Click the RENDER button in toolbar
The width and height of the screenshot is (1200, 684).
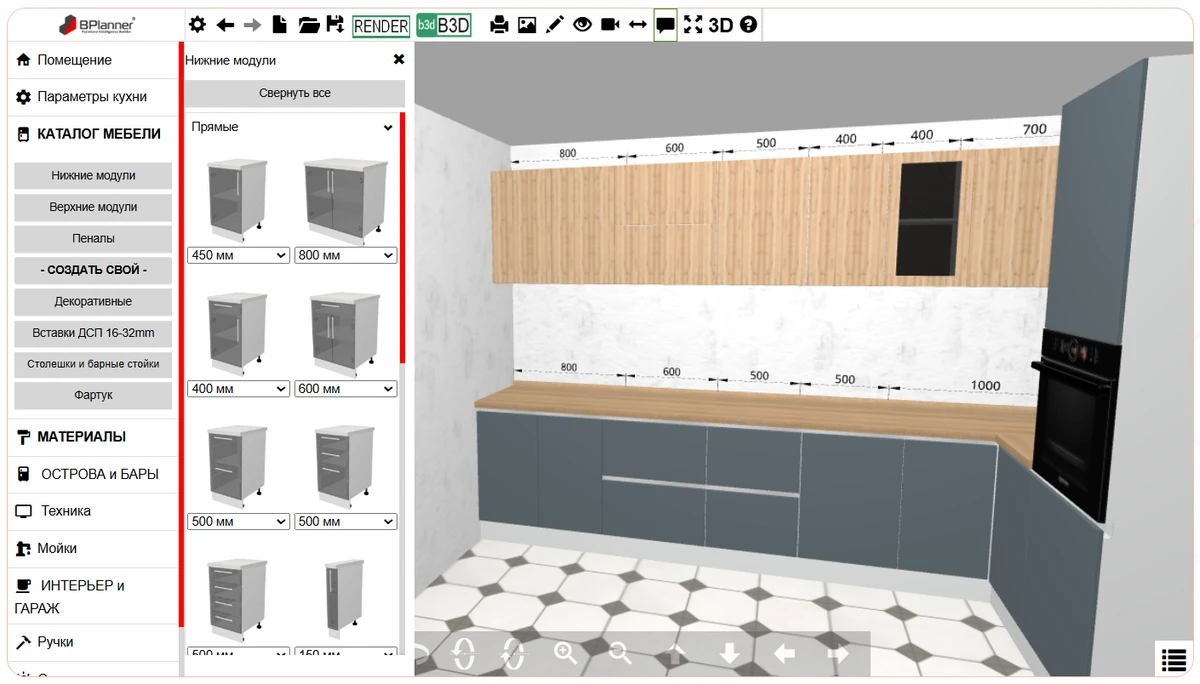click(381, 26)
